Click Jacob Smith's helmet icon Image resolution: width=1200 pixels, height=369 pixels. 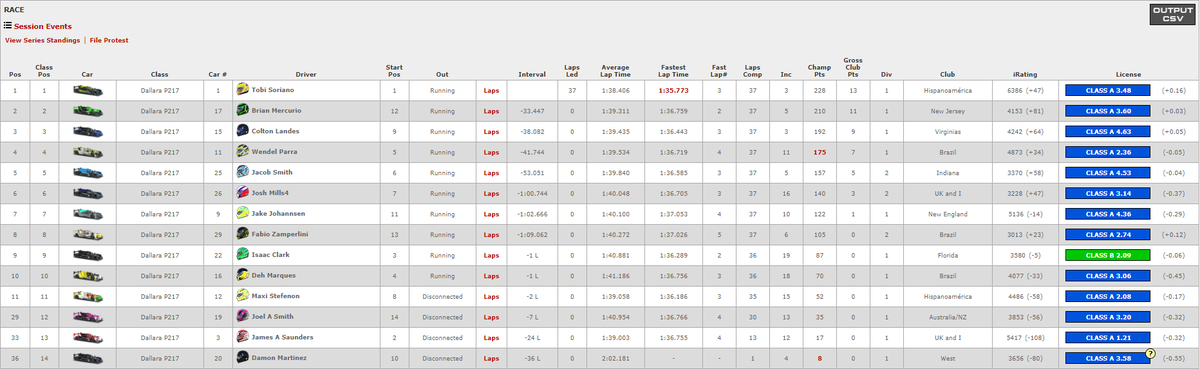(x=242, y=172)
